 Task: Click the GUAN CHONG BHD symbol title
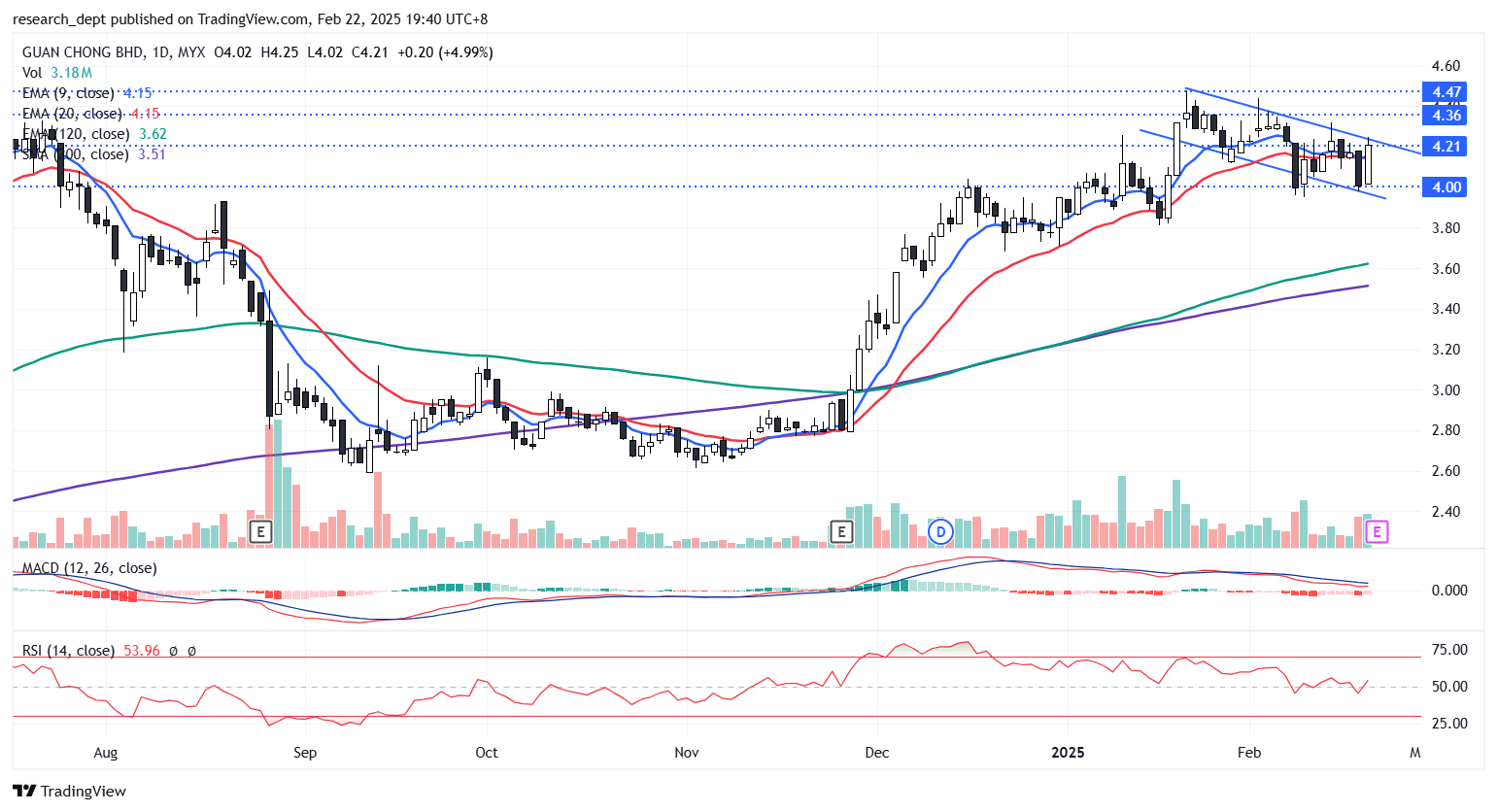pyautogui.click(x=82, y=52)
